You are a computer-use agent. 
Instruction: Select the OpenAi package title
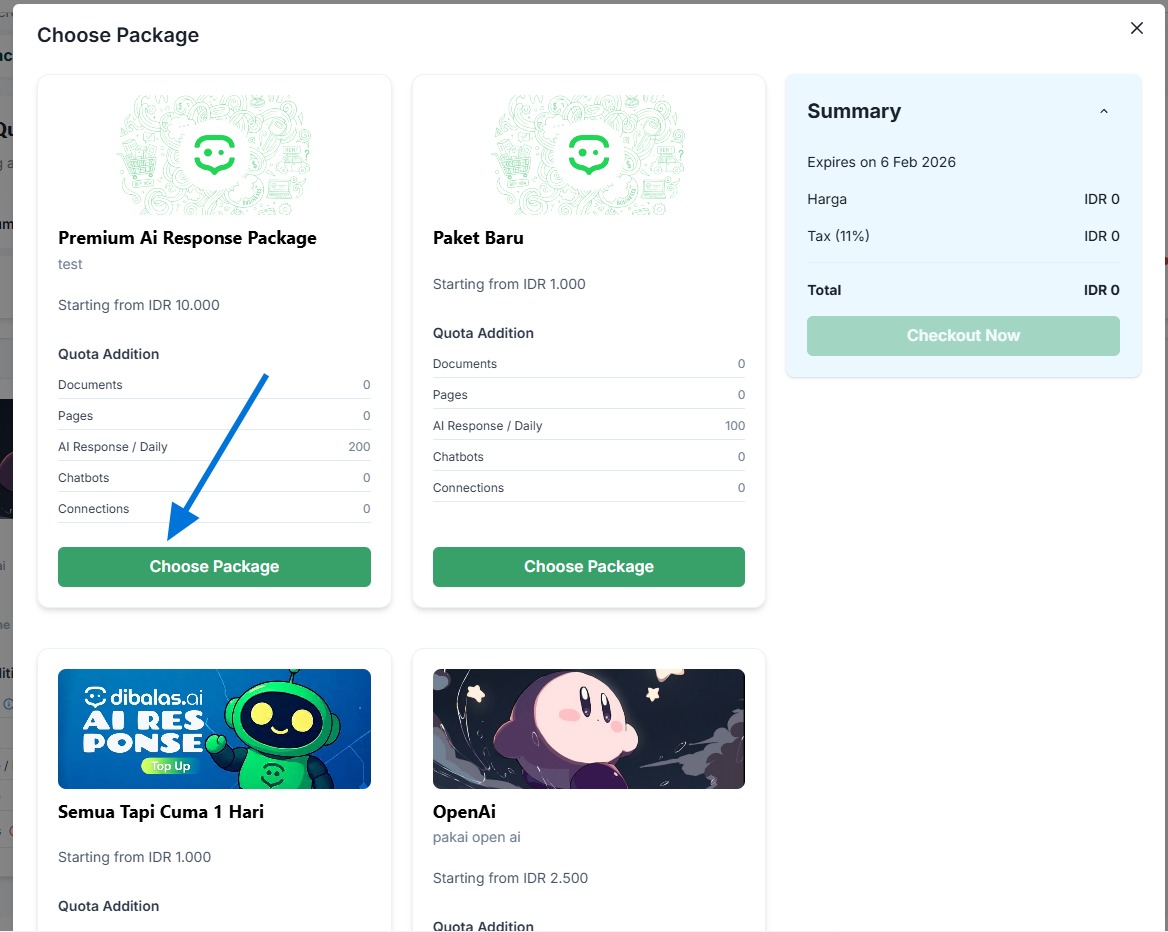pos(464,812)
